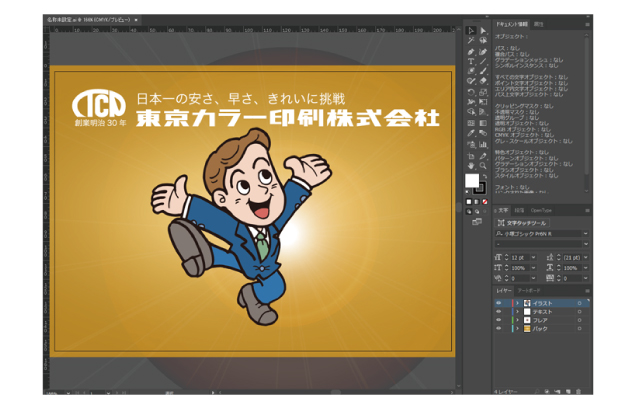Open the font style dropdown arrow

pyautogui.click(x=585, y=244)
